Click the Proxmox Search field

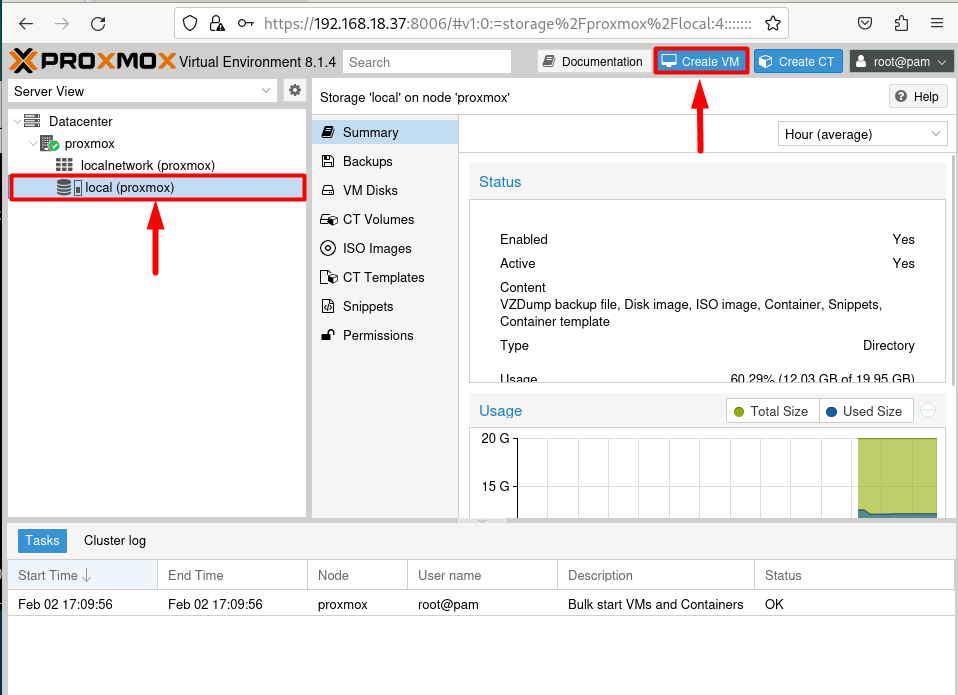tap(426, 62)
